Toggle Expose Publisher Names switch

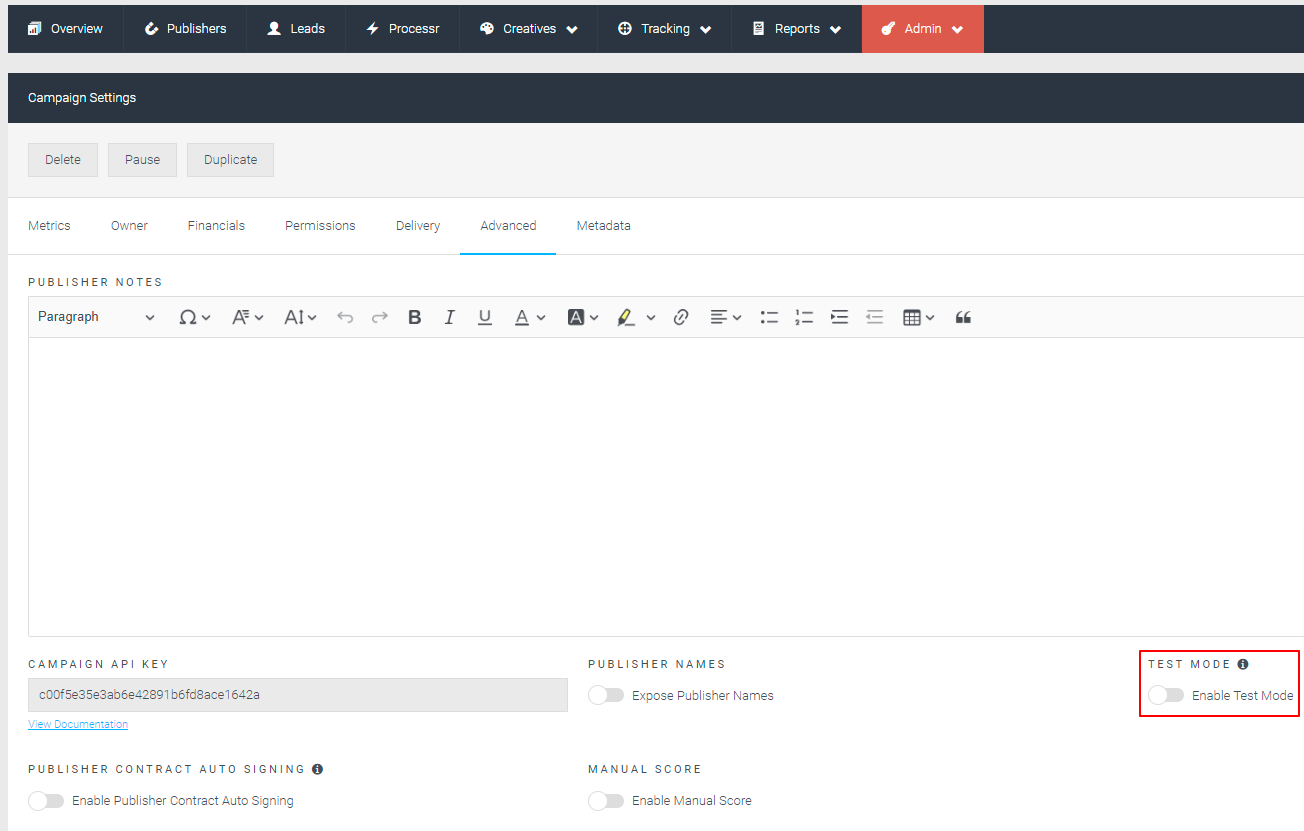(x=606, y=695)
